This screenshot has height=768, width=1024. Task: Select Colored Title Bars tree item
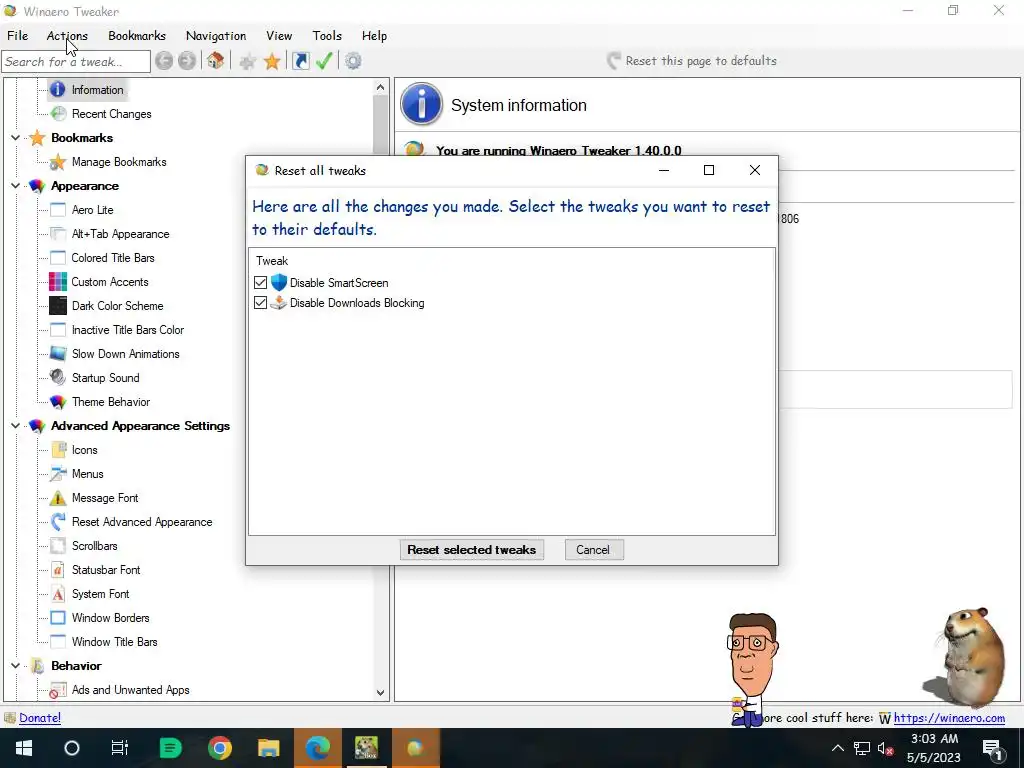click(x=113, y=258)
